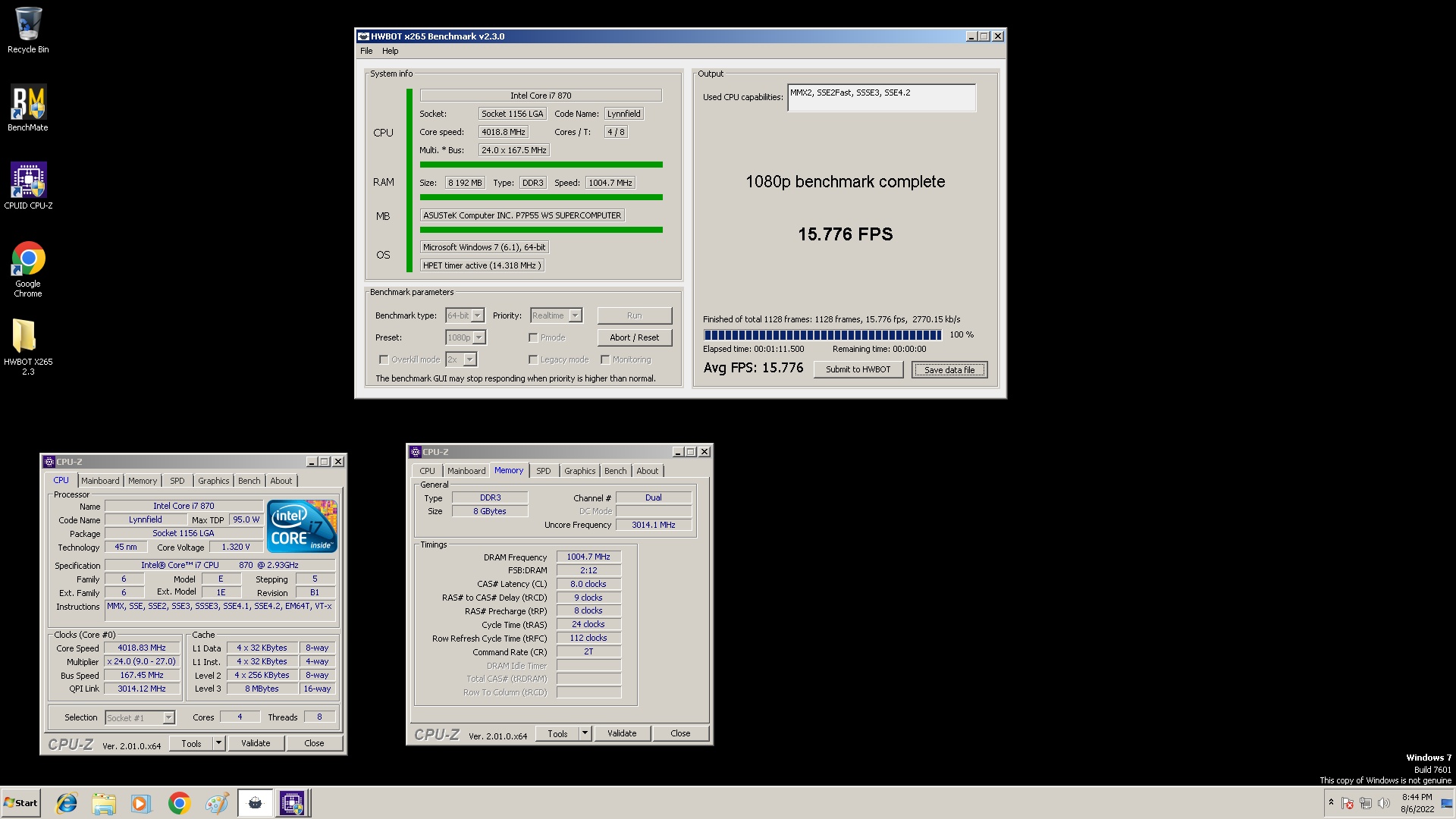Open SPD tab in right CPU-Z window
Image resolution: width=1456 pixels, height=819 pixels.
(544, 471)
